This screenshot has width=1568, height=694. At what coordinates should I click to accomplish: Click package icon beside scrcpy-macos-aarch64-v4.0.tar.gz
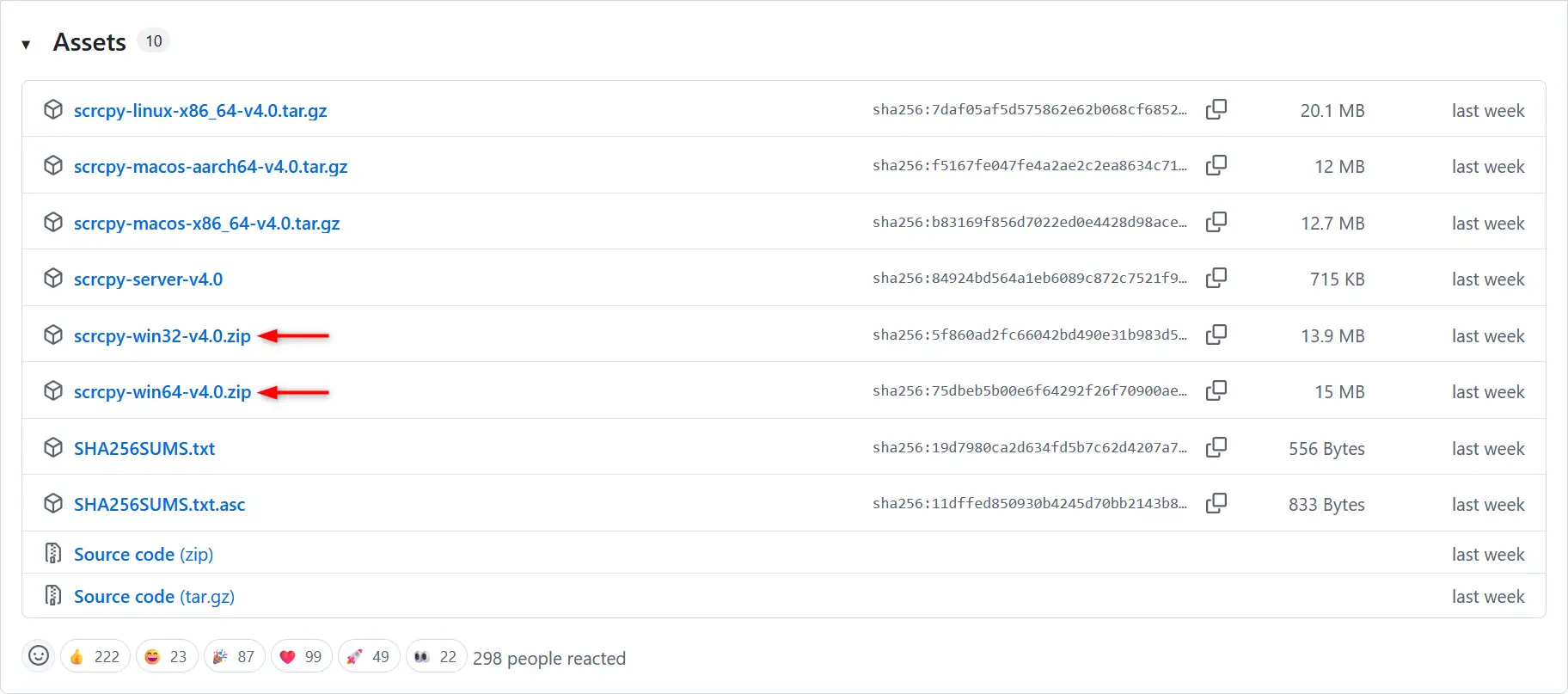pyautogui.click(x=53, y=165)
